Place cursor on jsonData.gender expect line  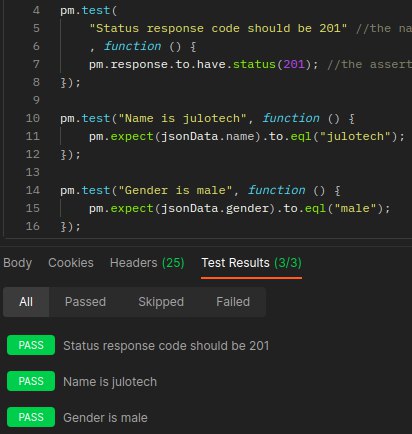240,208
